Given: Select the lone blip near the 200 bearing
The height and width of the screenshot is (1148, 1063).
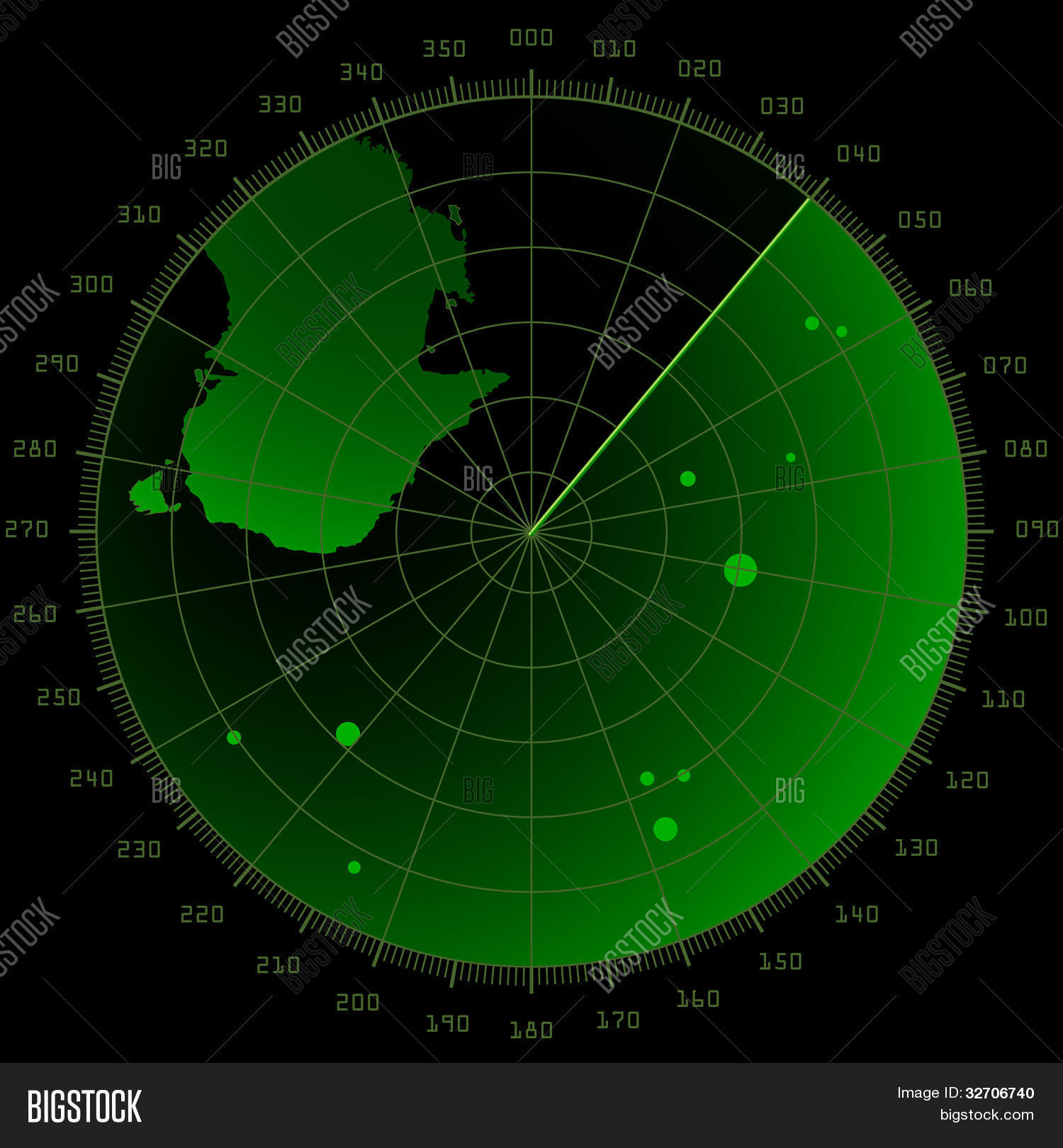Looking at the screenshot, I should pyautogui.click(x=354, y=867).
